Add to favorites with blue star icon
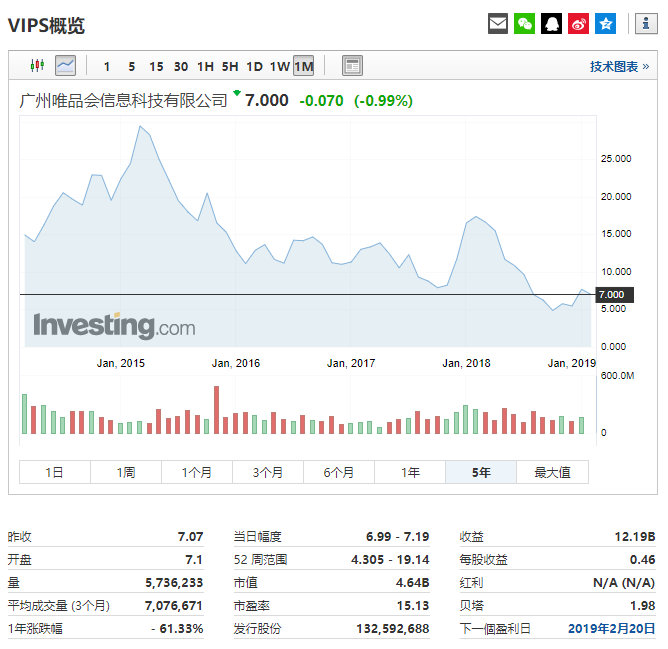668x649 pixels. coord(605,23)
